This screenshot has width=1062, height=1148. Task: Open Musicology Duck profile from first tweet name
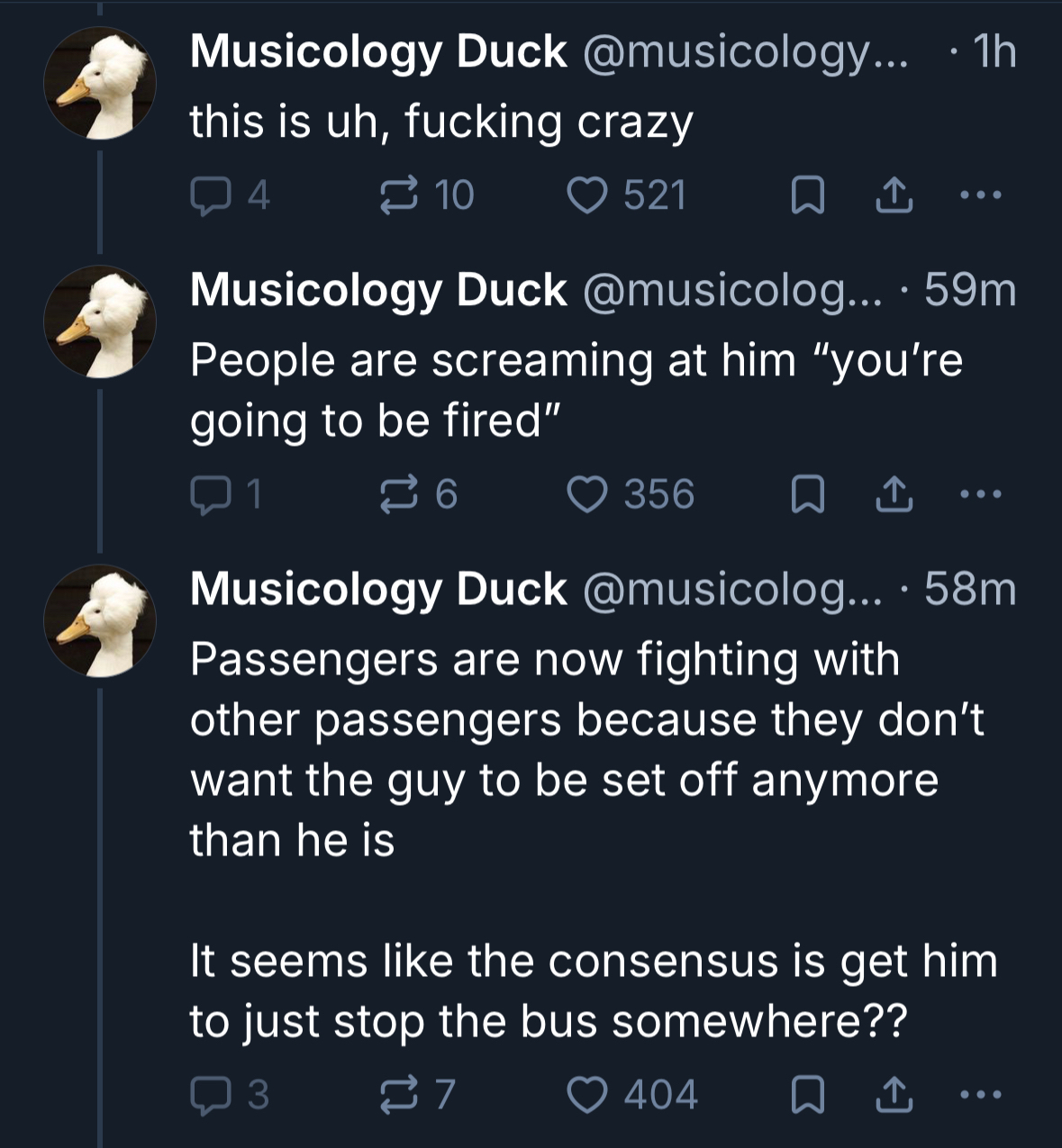(x=378, y=51)
